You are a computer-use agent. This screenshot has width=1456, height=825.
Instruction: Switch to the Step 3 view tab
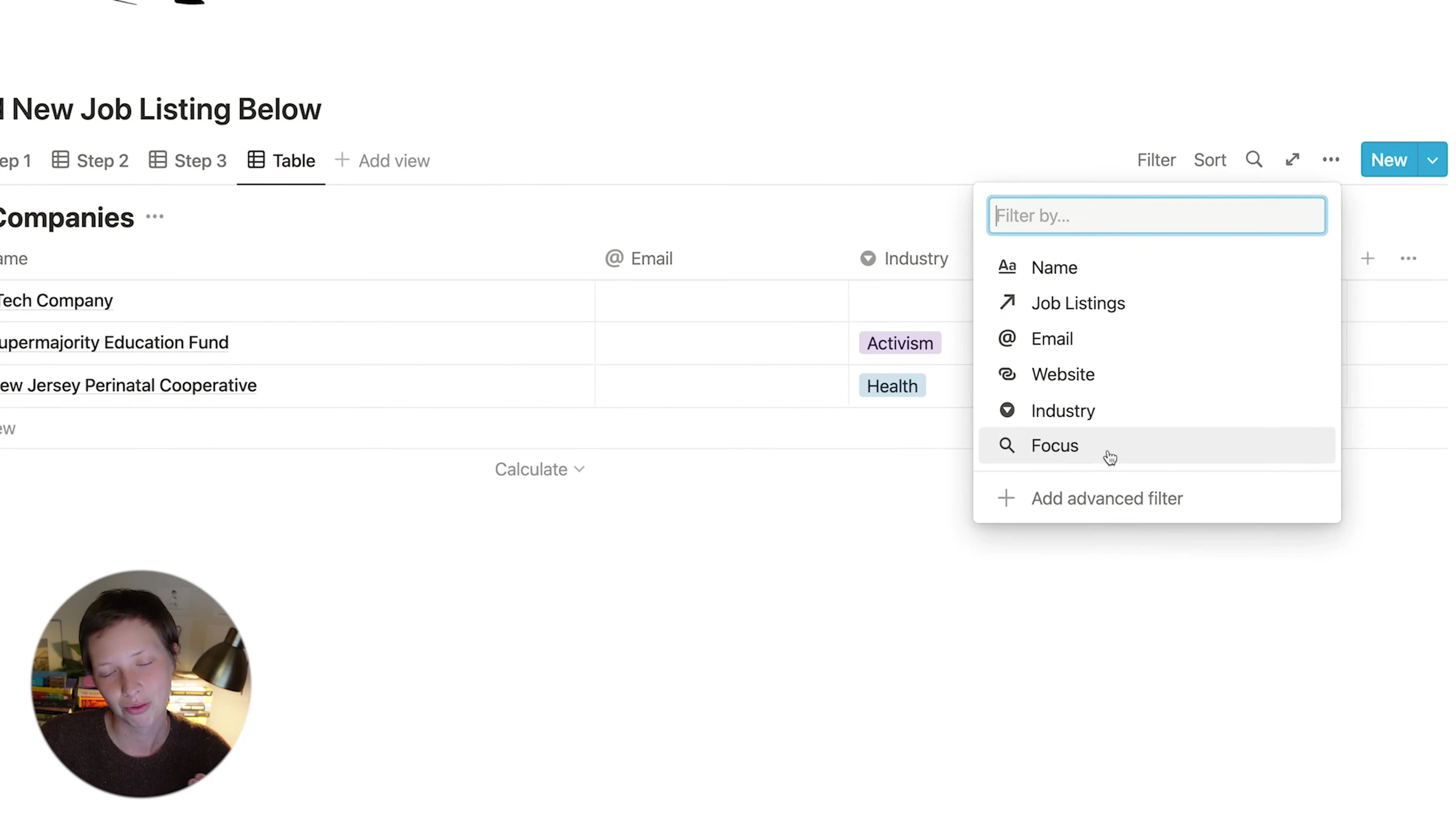[188, 161]
